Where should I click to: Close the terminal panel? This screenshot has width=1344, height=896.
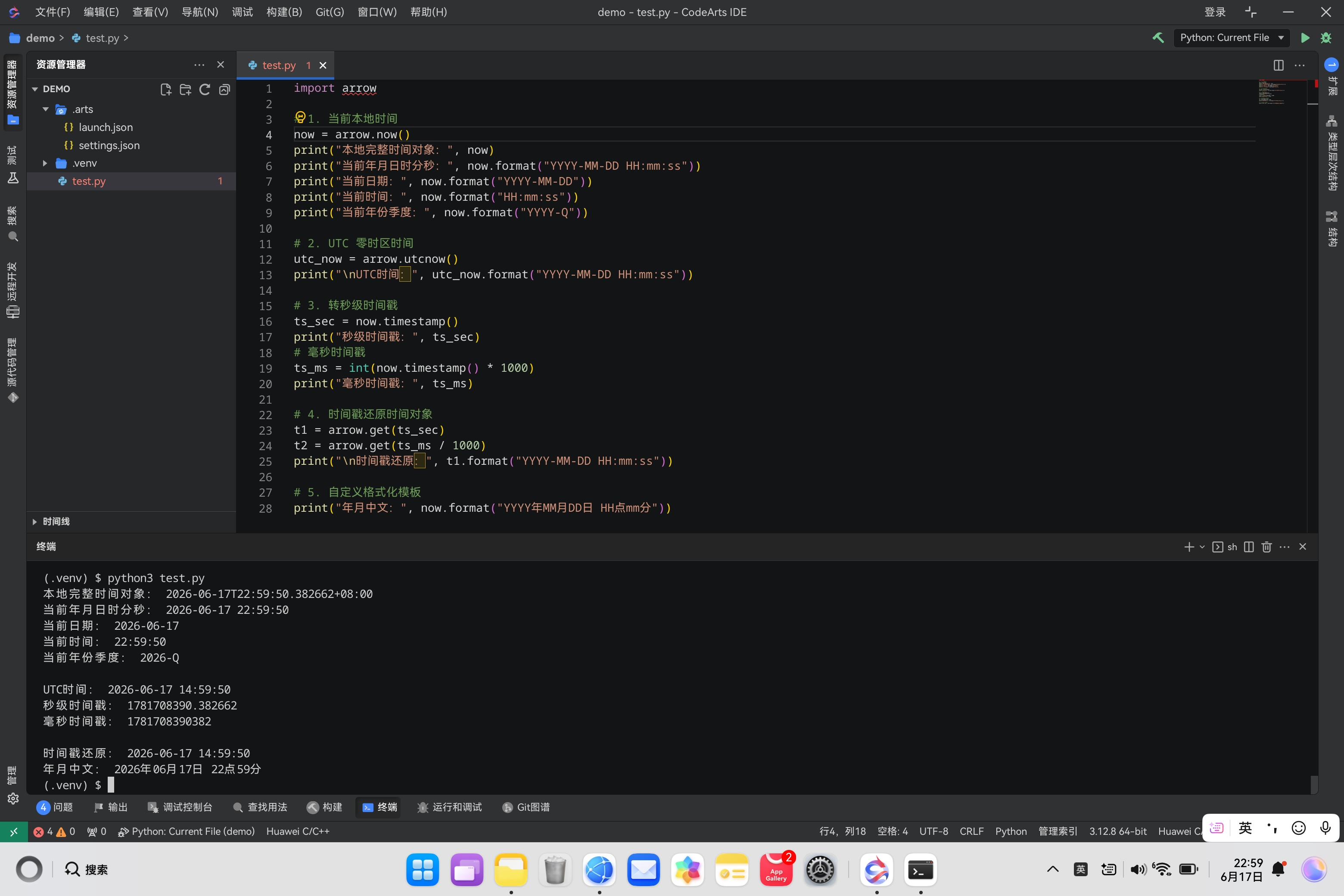1302,547
